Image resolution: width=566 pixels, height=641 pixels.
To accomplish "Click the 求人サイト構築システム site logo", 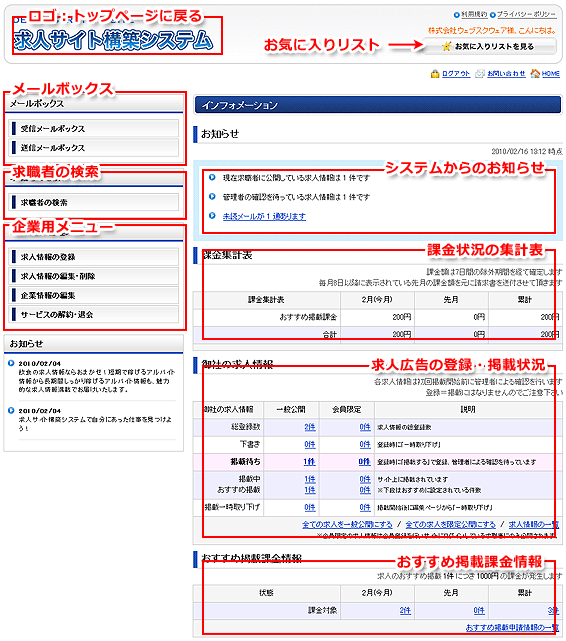I will click(x=113, y=39).
